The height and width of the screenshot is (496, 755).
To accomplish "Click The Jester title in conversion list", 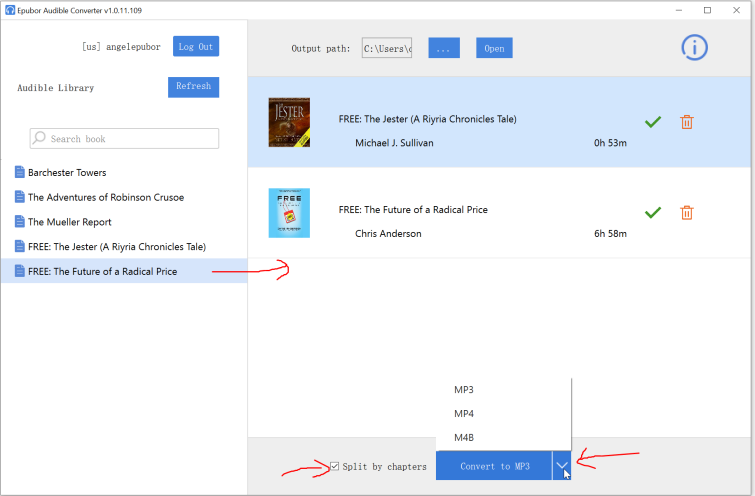I will point(428,119).
